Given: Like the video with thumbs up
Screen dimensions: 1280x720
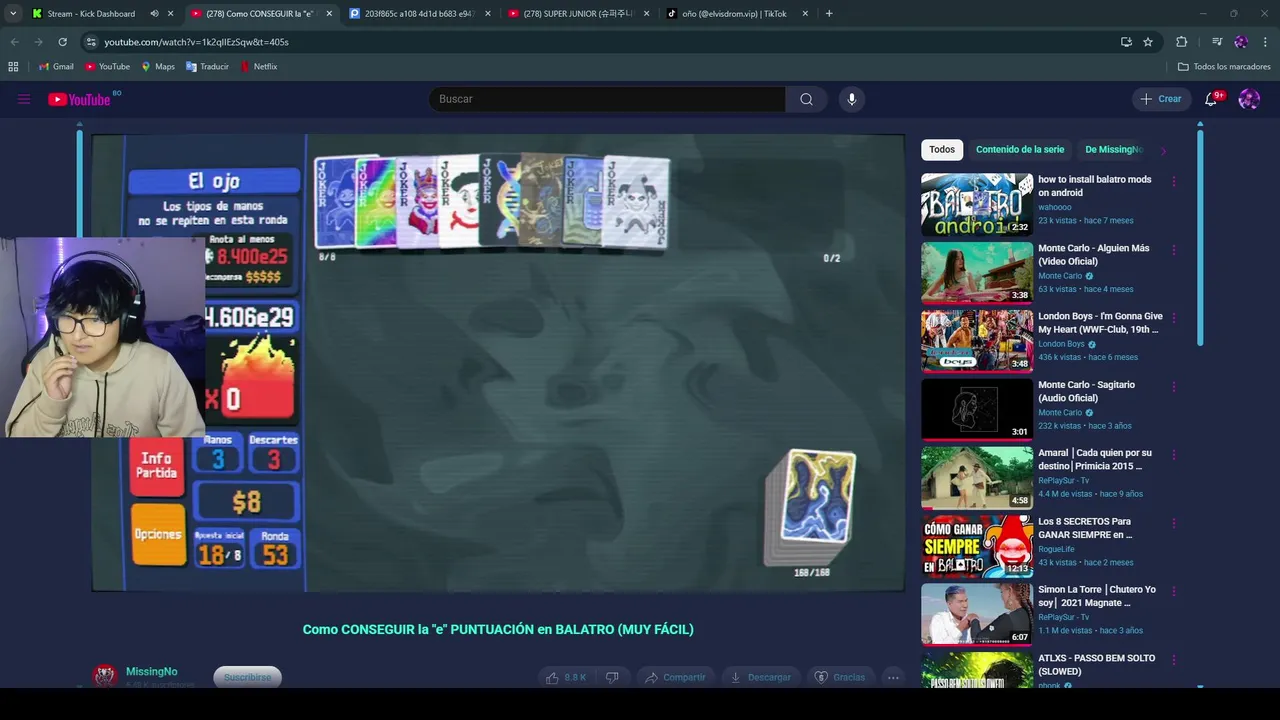Looking at the screenshot, I should [x=565, y=677].
